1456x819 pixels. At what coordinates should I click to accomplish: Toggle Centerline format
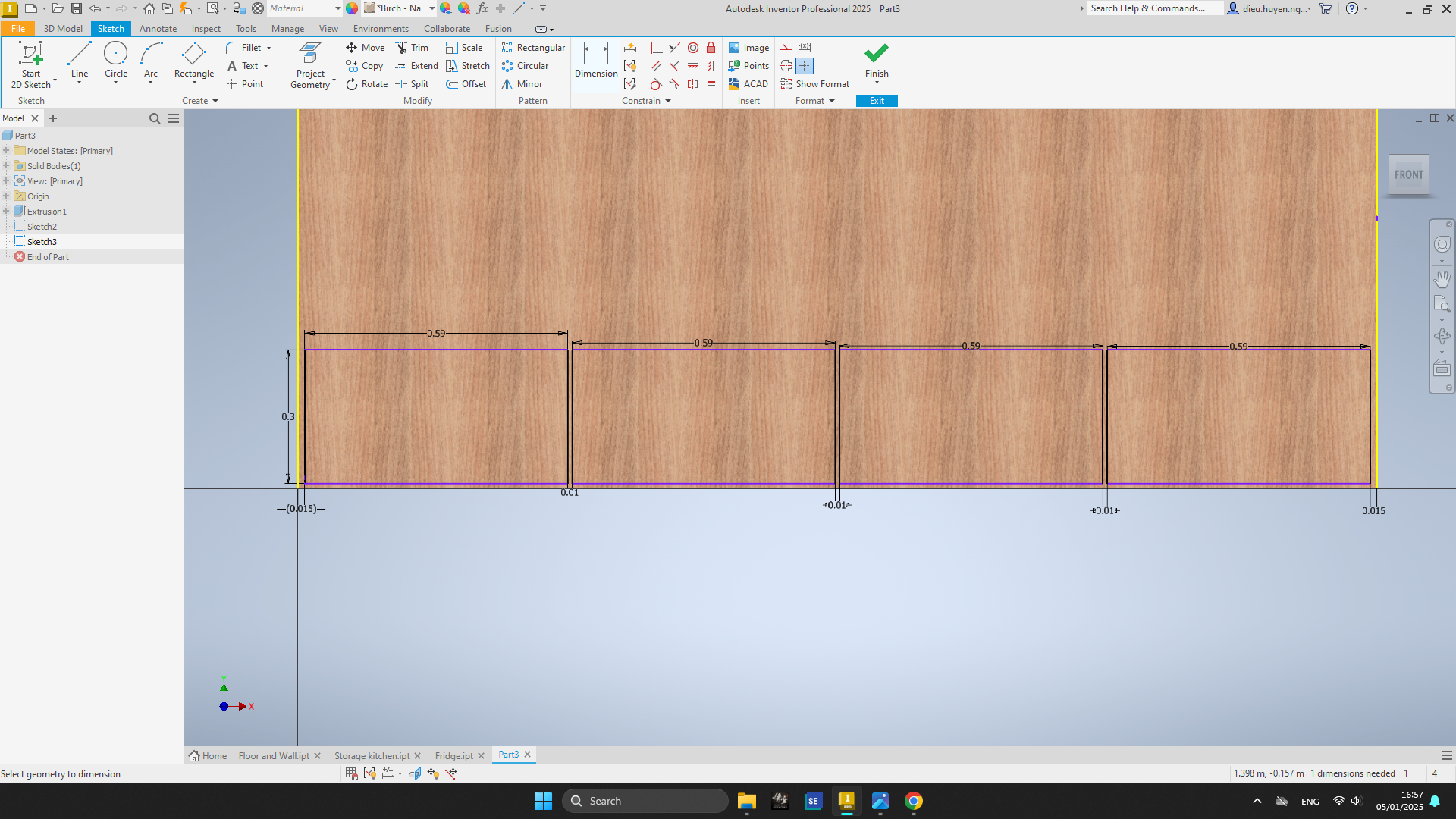(786, 66)
